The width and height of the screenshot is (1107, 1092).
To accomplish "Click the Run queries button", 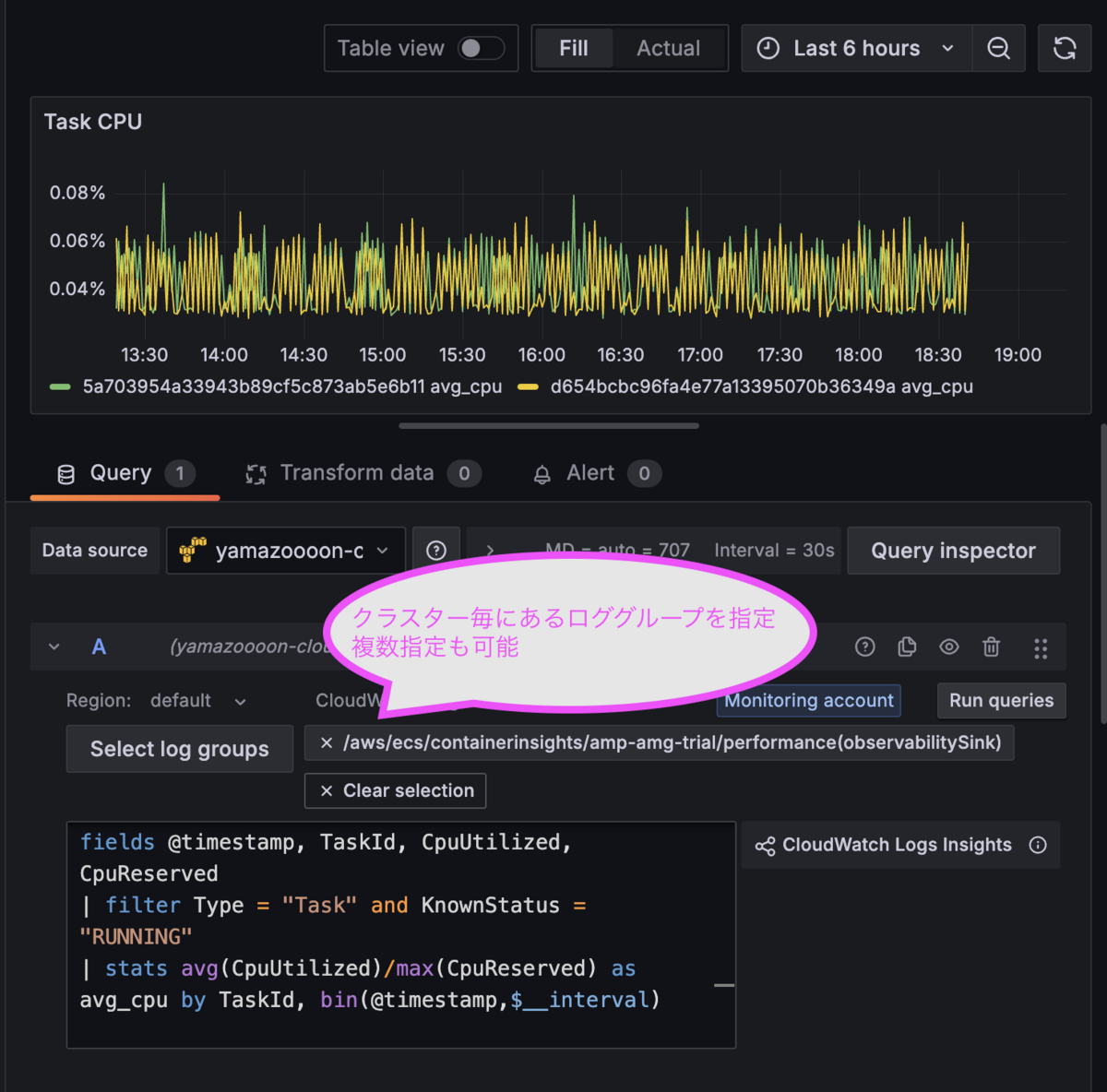I will point(1001,700).
